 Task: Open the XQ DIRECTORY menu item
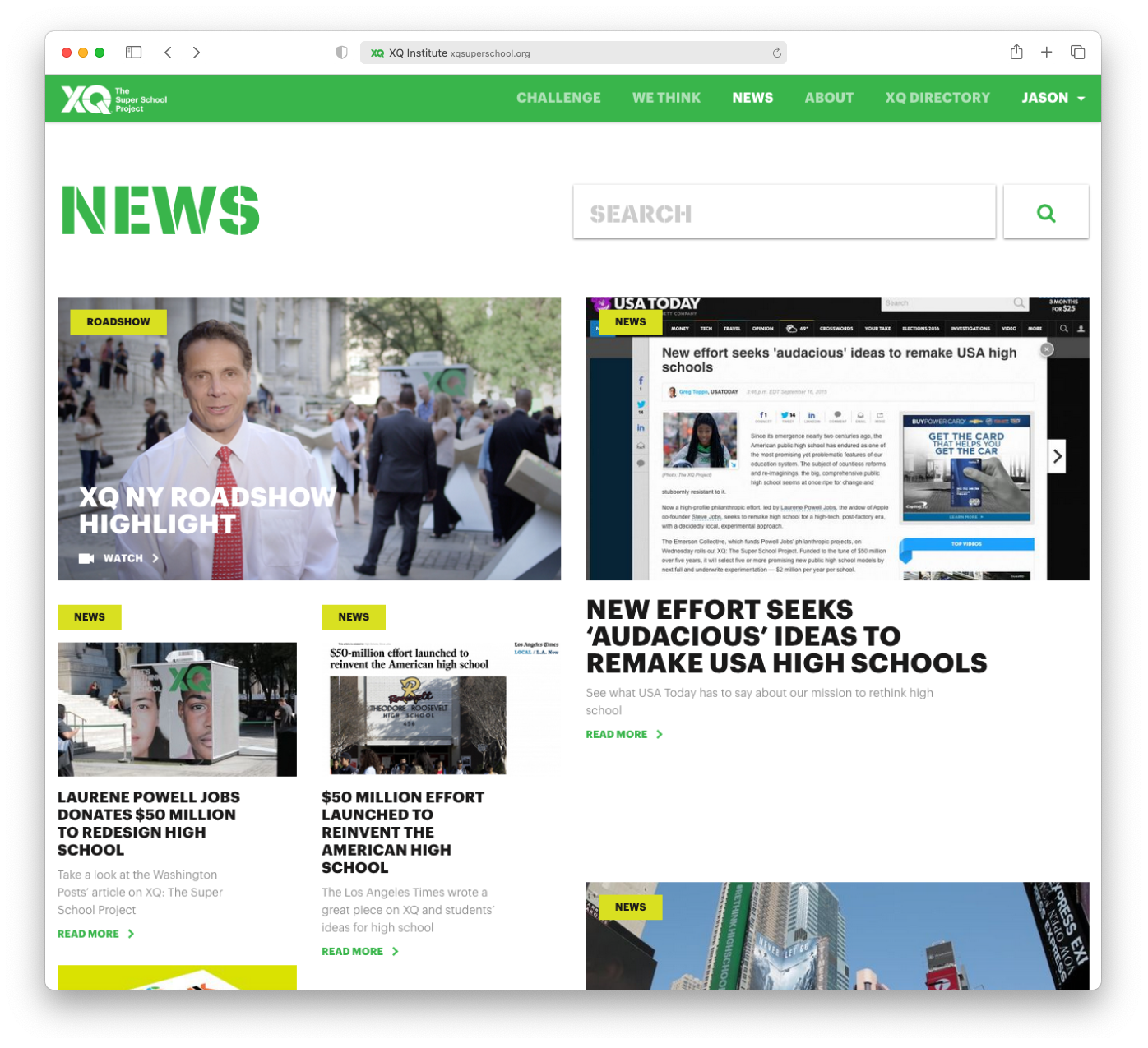pos(937,98)
